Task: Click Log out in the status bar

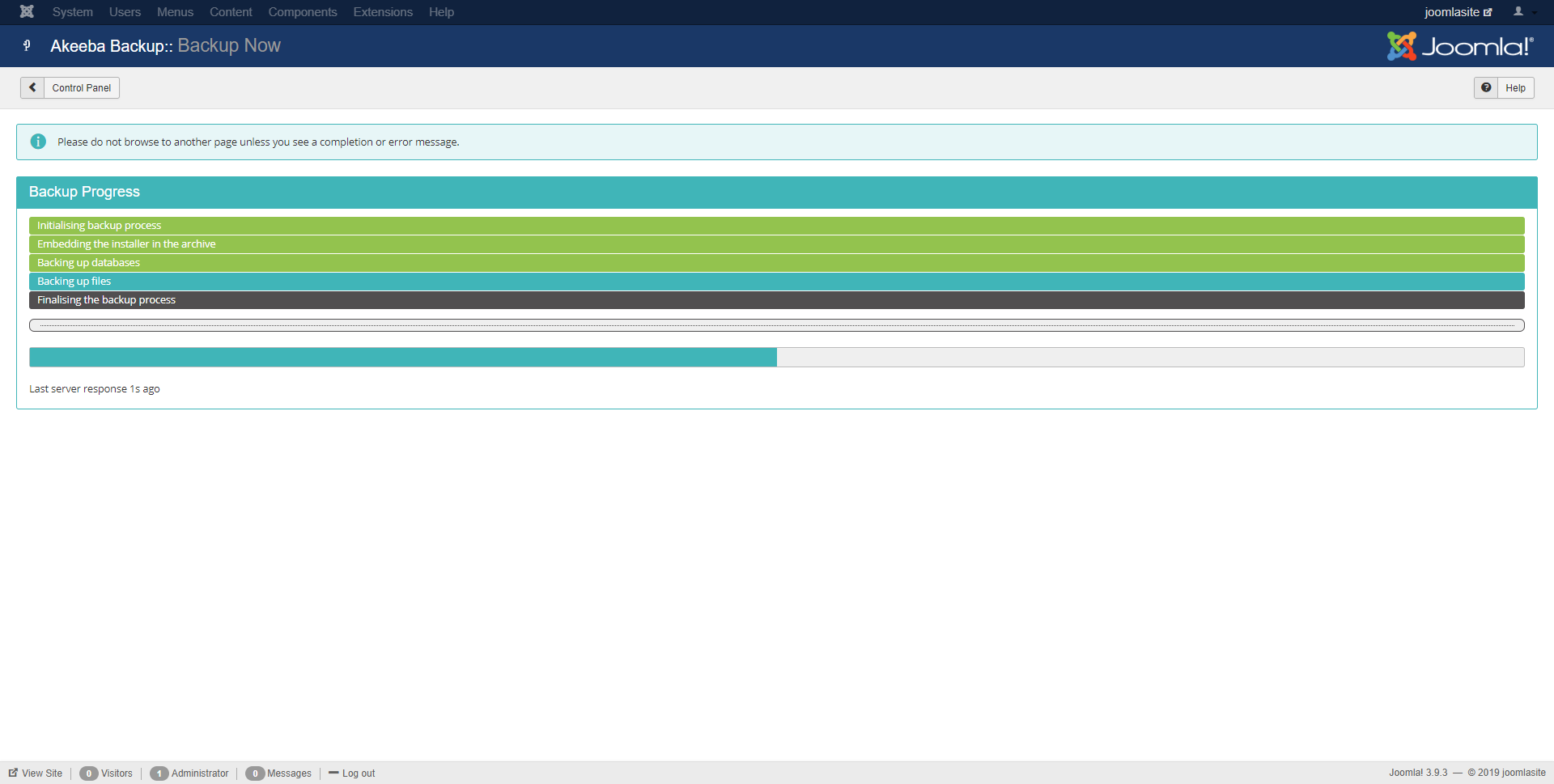Action: (x=358, y=773)
